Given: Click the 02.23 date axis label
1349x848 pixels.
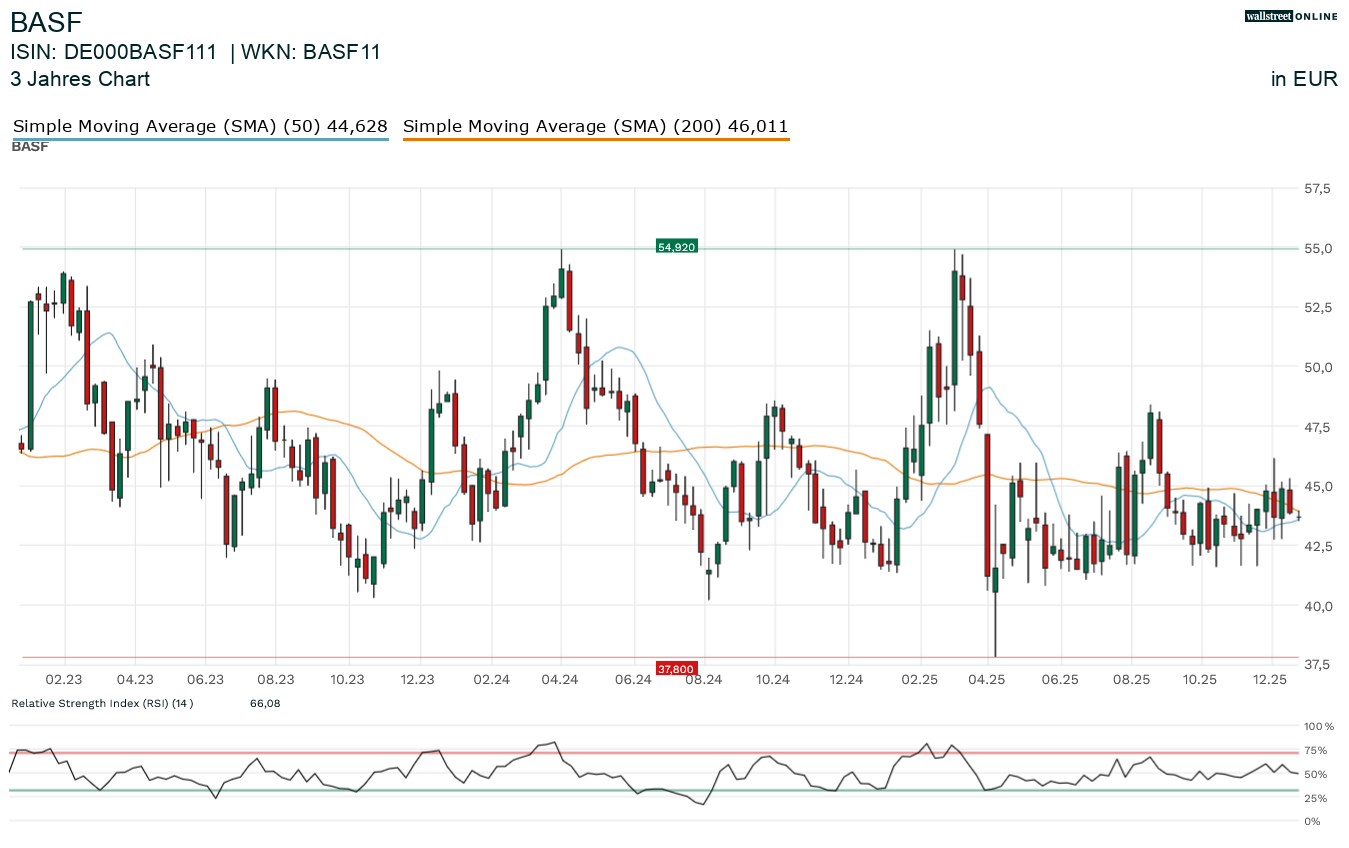Looking at the screenshot, I should coord(65,680).
